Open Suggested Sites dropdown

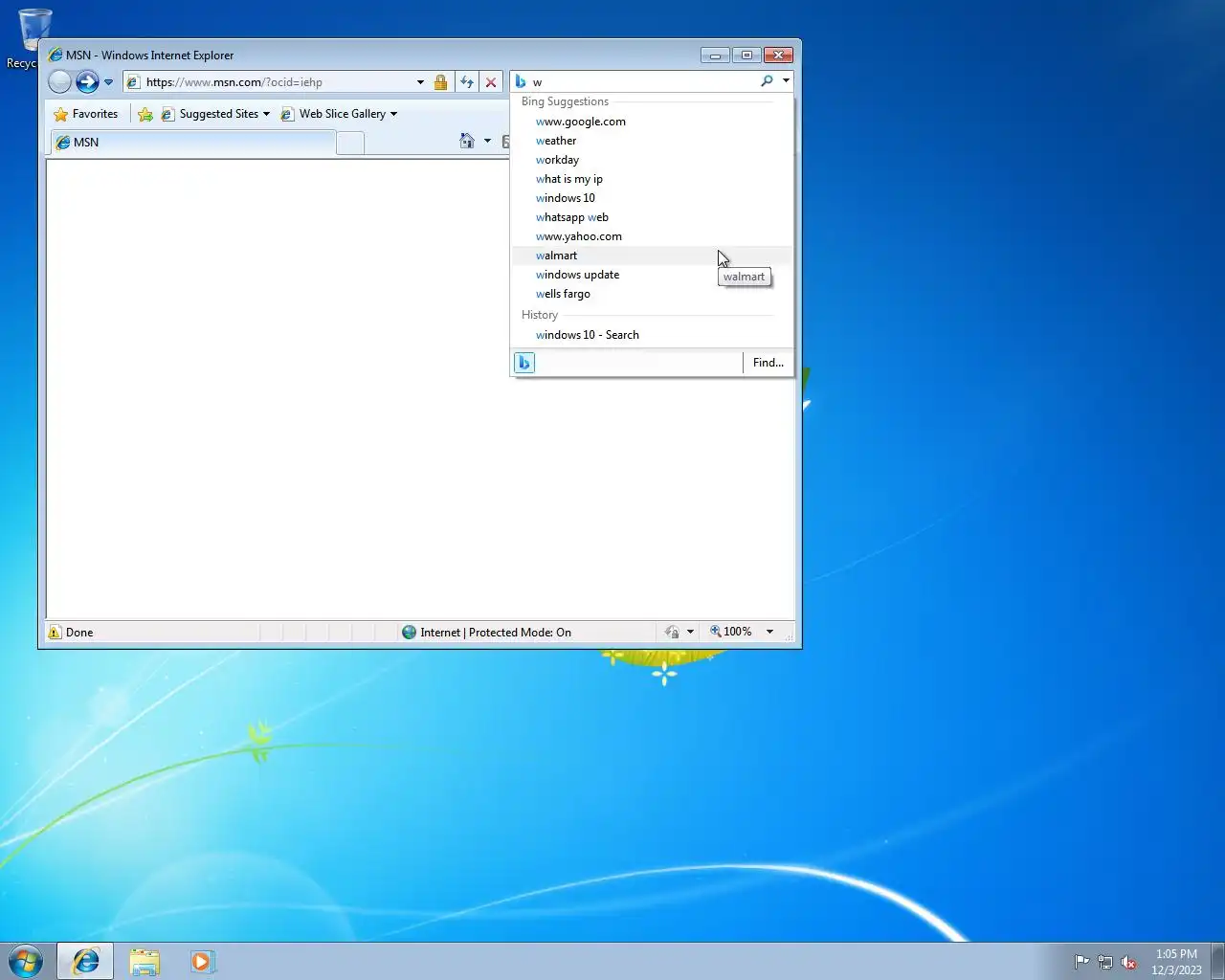[x=216, y=114]
